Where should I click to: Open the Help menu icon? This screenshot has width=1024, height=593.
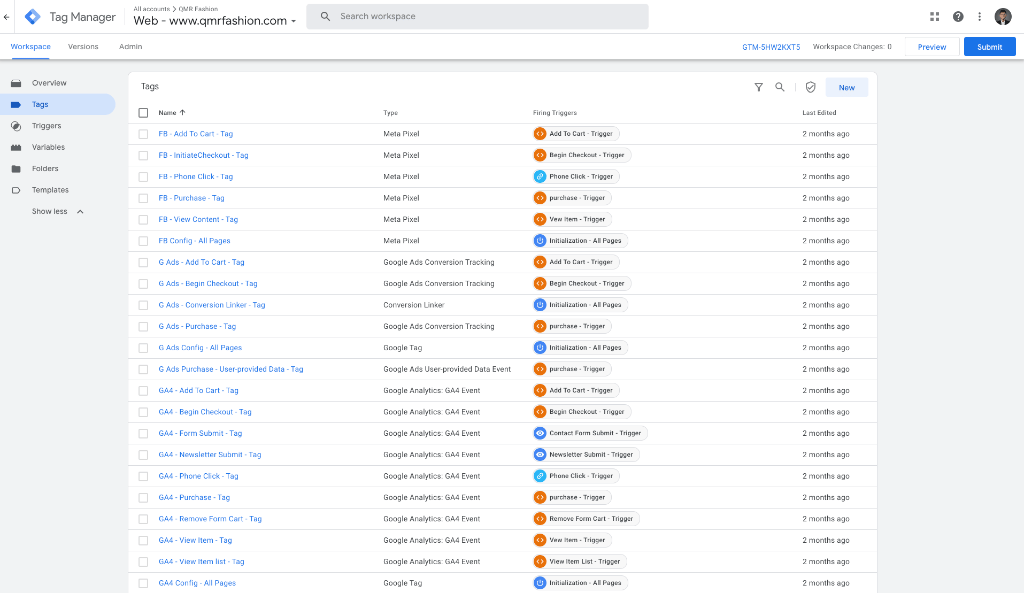tap(958, 17)
